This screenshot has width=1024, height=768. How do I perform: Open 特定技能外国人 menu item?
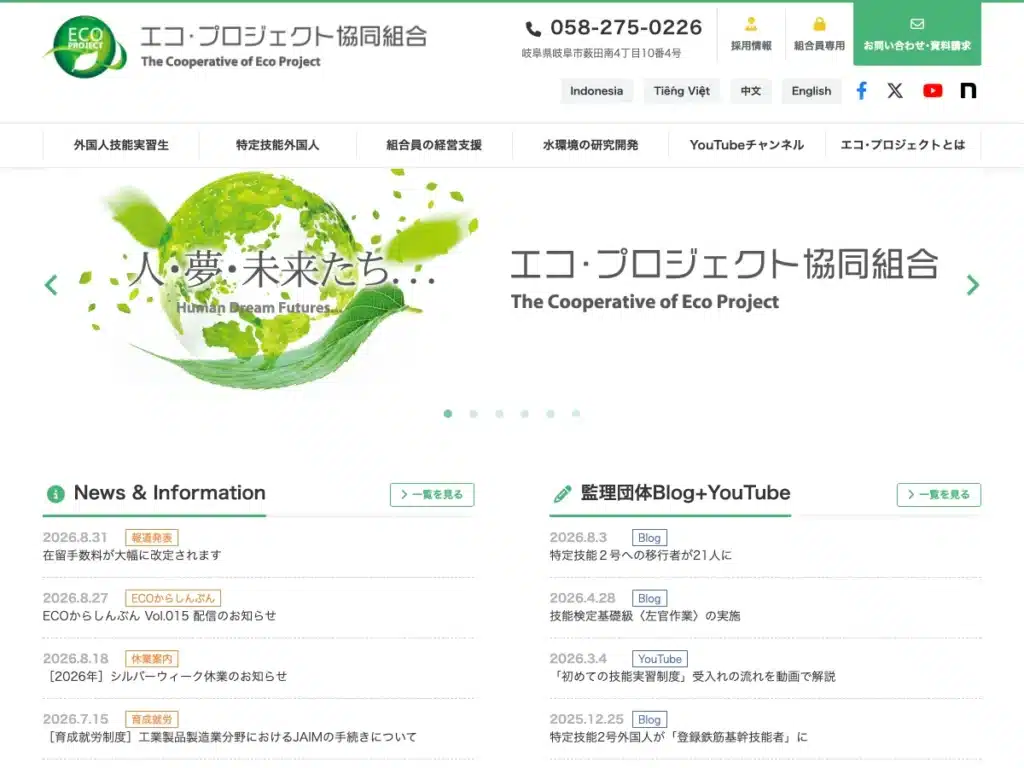[x=278, y=145]
